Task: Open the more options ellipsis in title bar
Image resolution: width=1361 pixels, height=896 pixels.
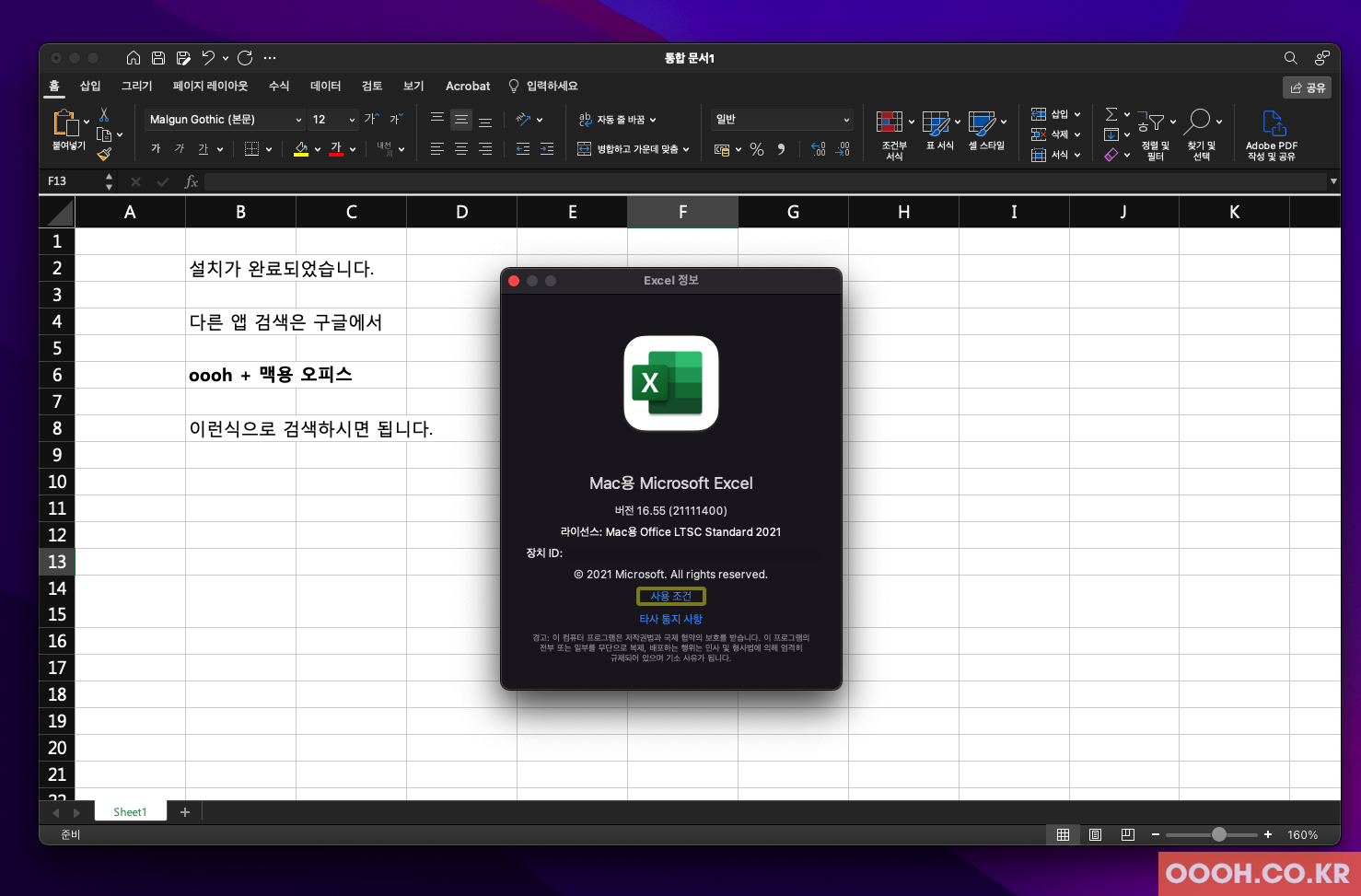Action: click(270, 58)
